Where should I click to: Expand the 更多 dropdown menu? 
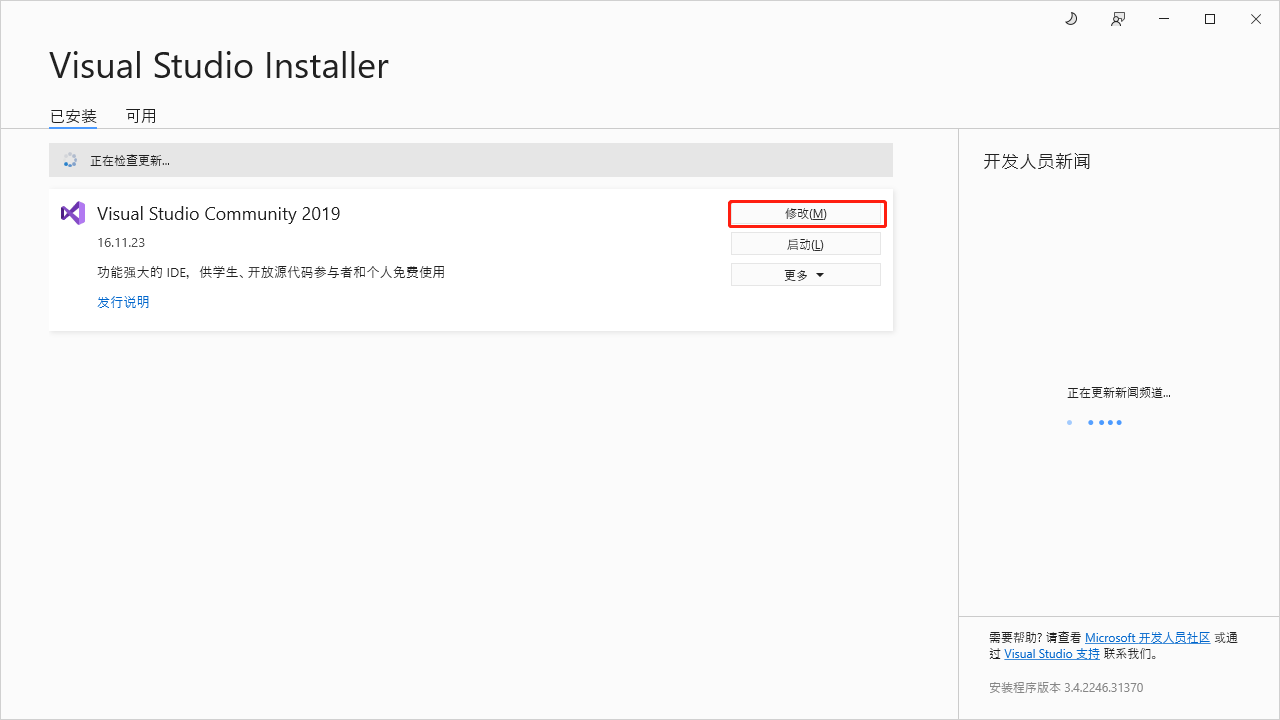click(x=805, y=275)
